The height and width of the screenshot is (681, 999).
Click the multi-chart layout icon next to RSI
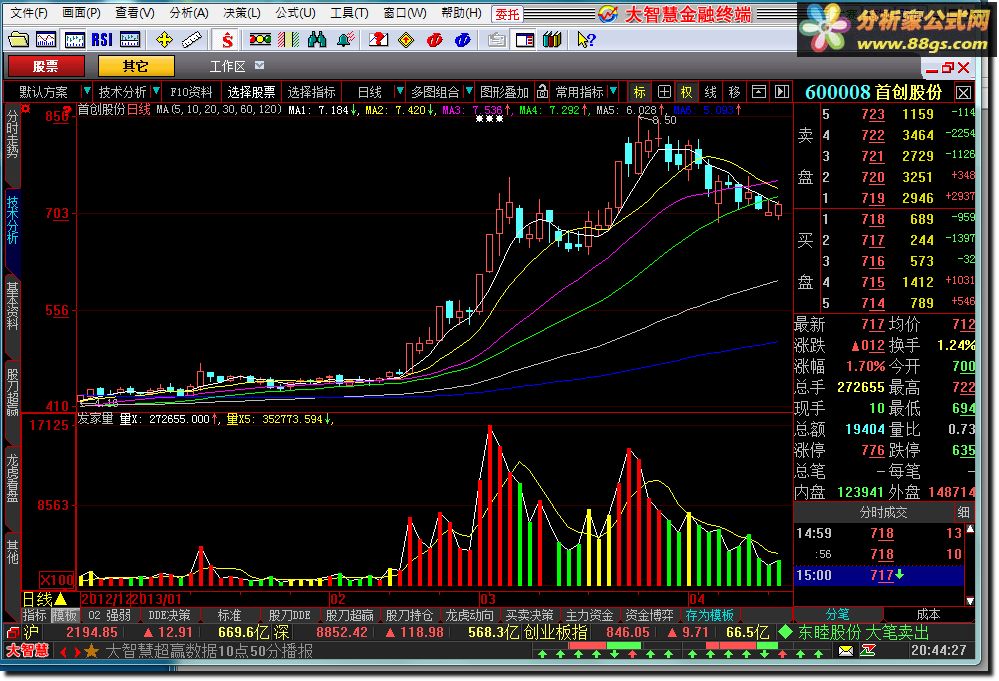130,39
